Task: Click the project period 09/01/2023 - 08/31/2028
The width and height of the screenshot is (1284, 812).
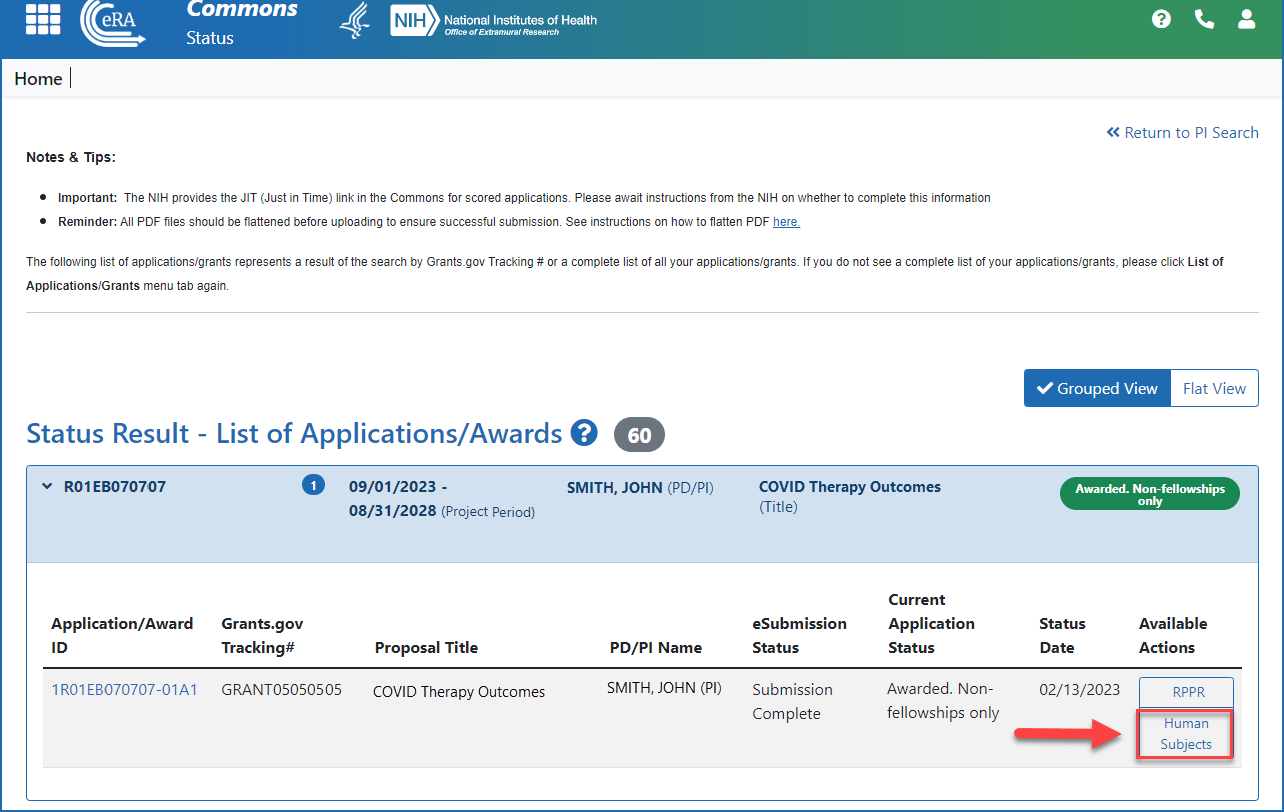Action: (x=442, y=499)
